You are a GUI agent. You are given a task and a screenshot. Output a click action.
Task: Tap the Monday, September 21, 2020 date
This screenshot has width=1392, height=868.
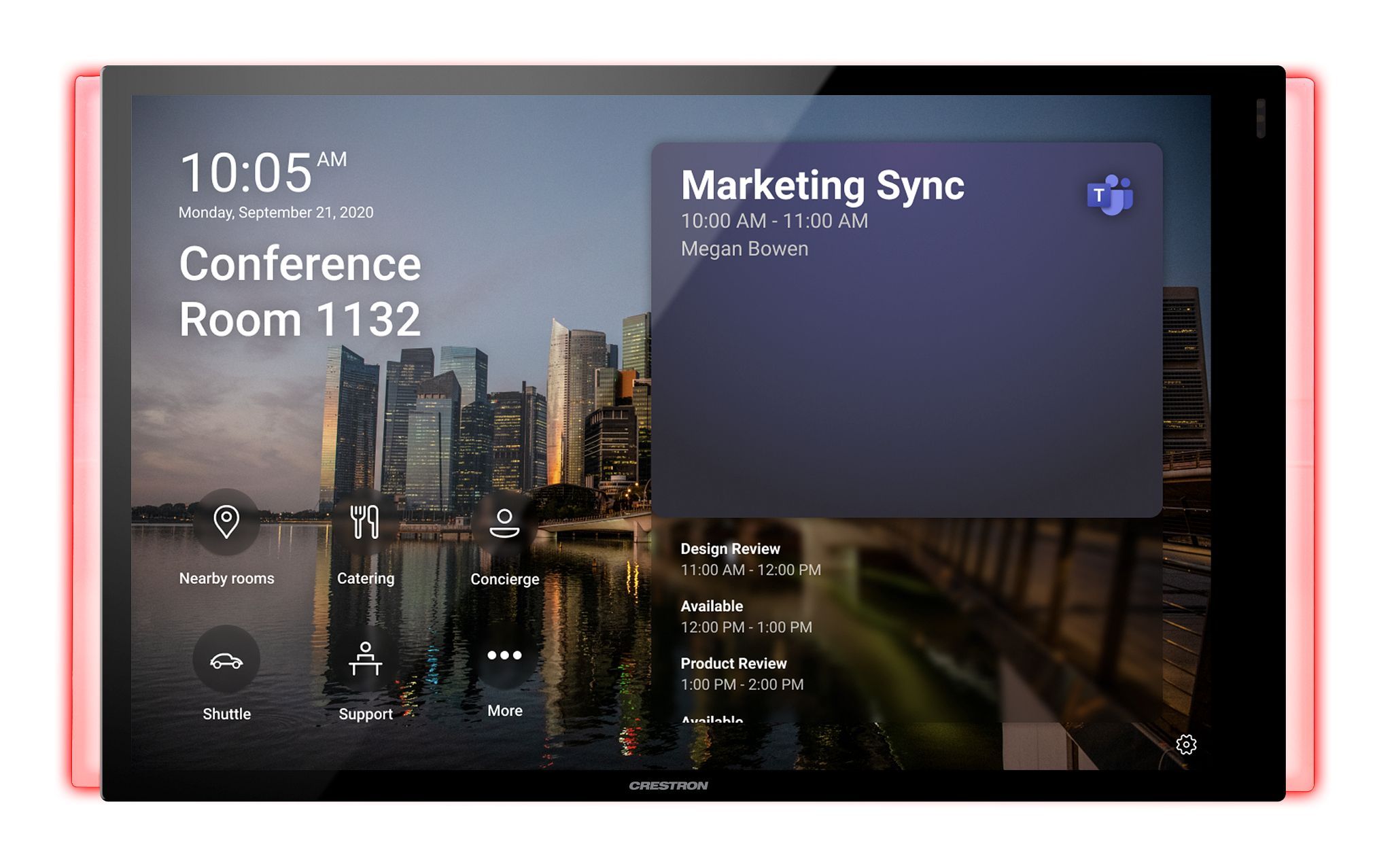275,213
